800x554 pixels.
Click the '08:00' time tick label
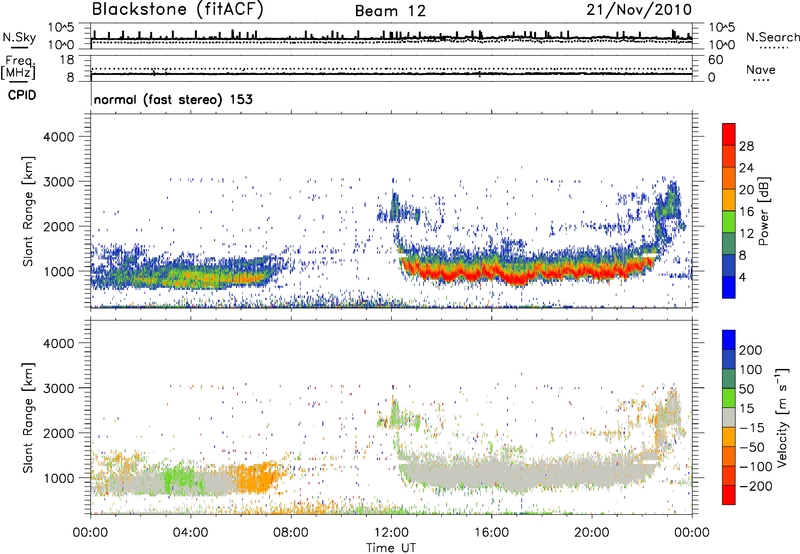tap(290, 533)
